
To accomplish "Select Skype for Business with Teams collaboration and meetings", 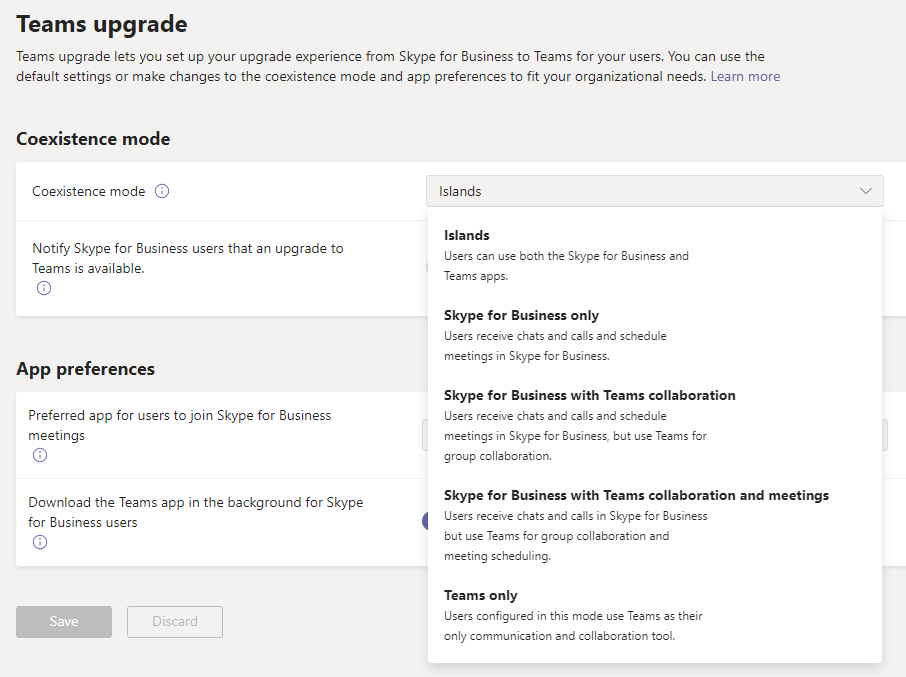I will [655, 525].
